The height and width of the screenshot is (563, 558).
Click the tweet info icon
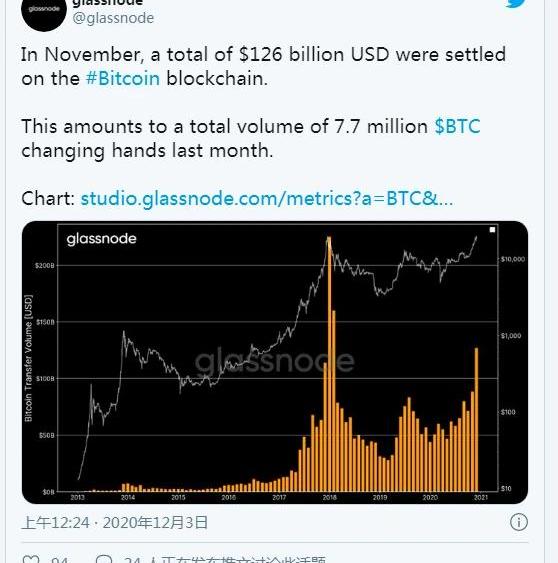(519, 522)
